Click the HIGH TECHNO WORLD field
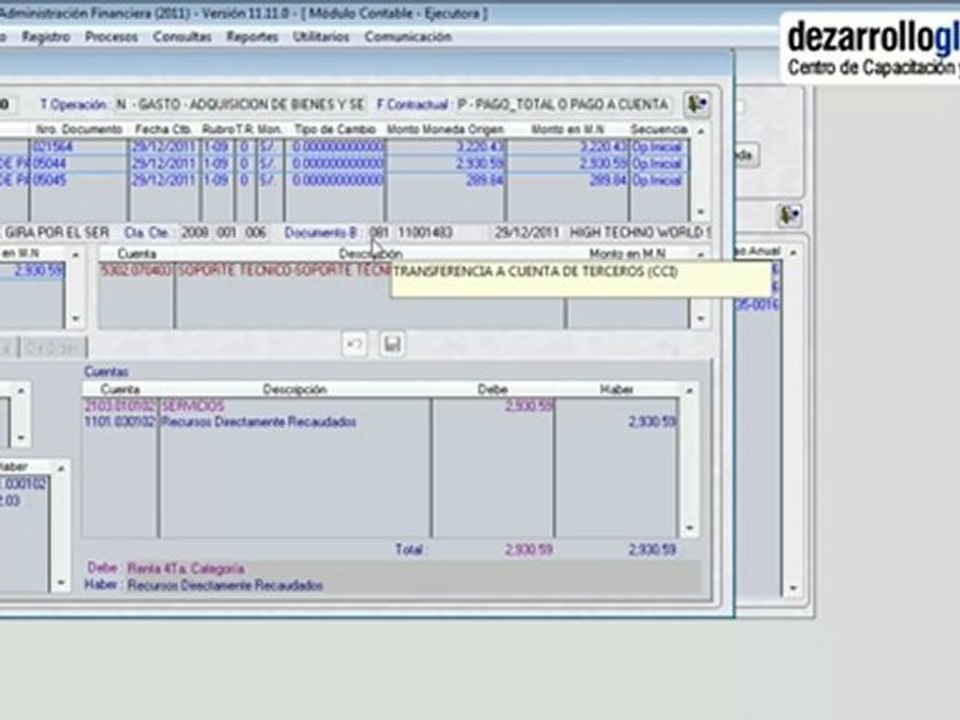960x720 pixels. pyautogui.click(x=640, y=233)
